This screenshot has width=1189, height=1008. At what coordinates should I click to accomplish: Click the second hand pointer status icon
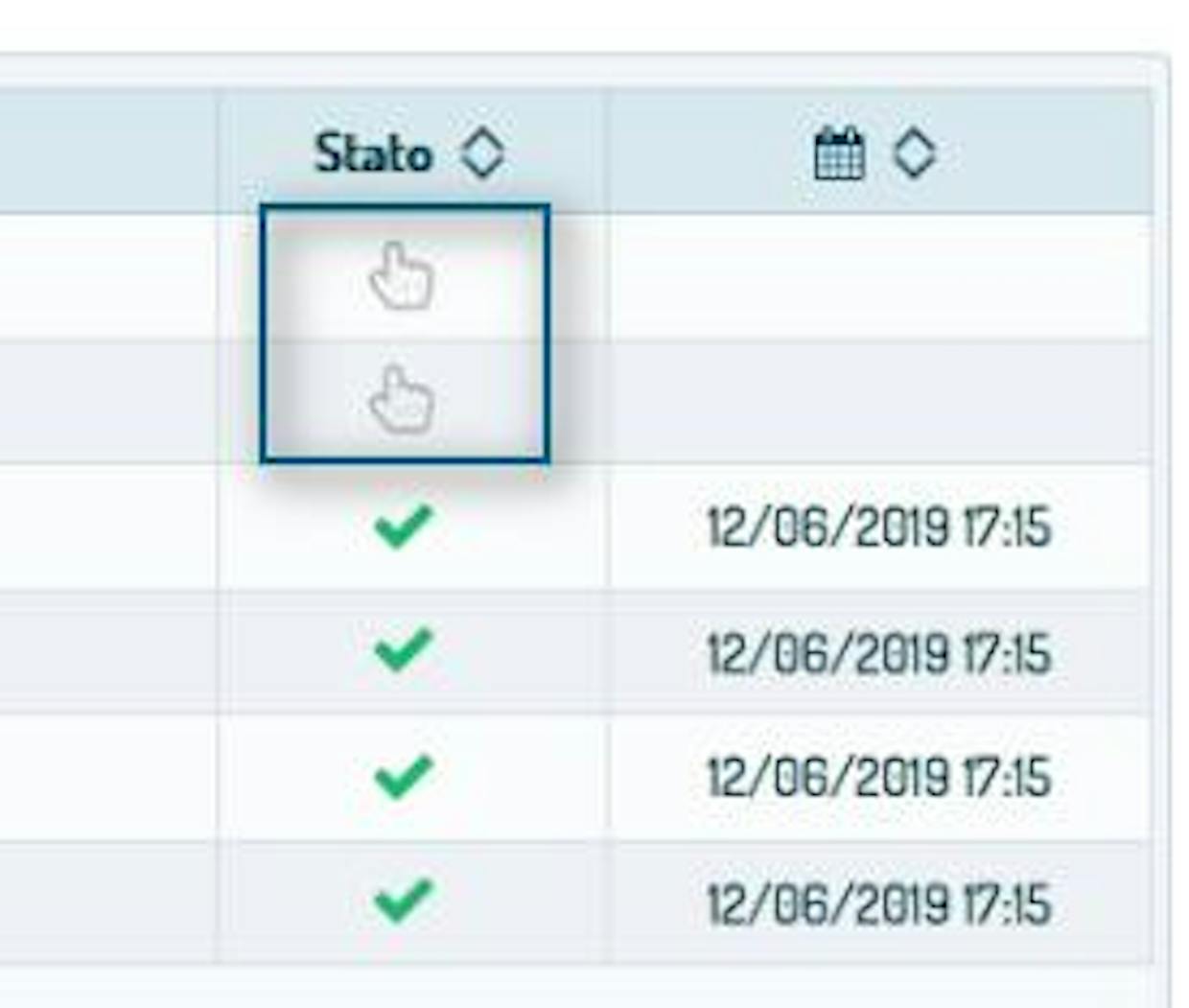[x=402, y=398]
